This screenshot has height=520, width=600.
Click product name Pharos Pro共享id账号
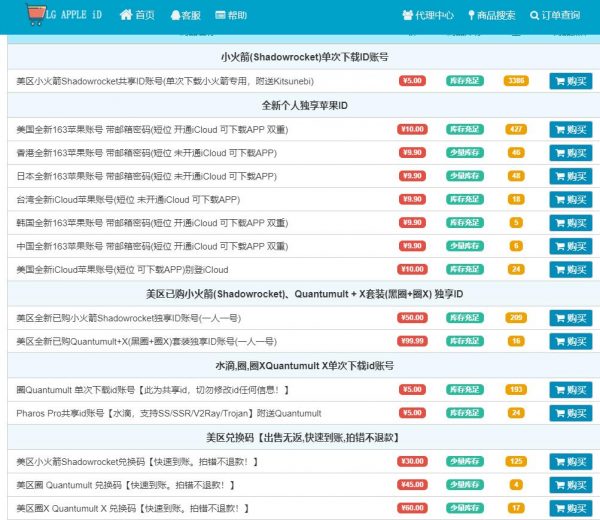pos(169,413)
